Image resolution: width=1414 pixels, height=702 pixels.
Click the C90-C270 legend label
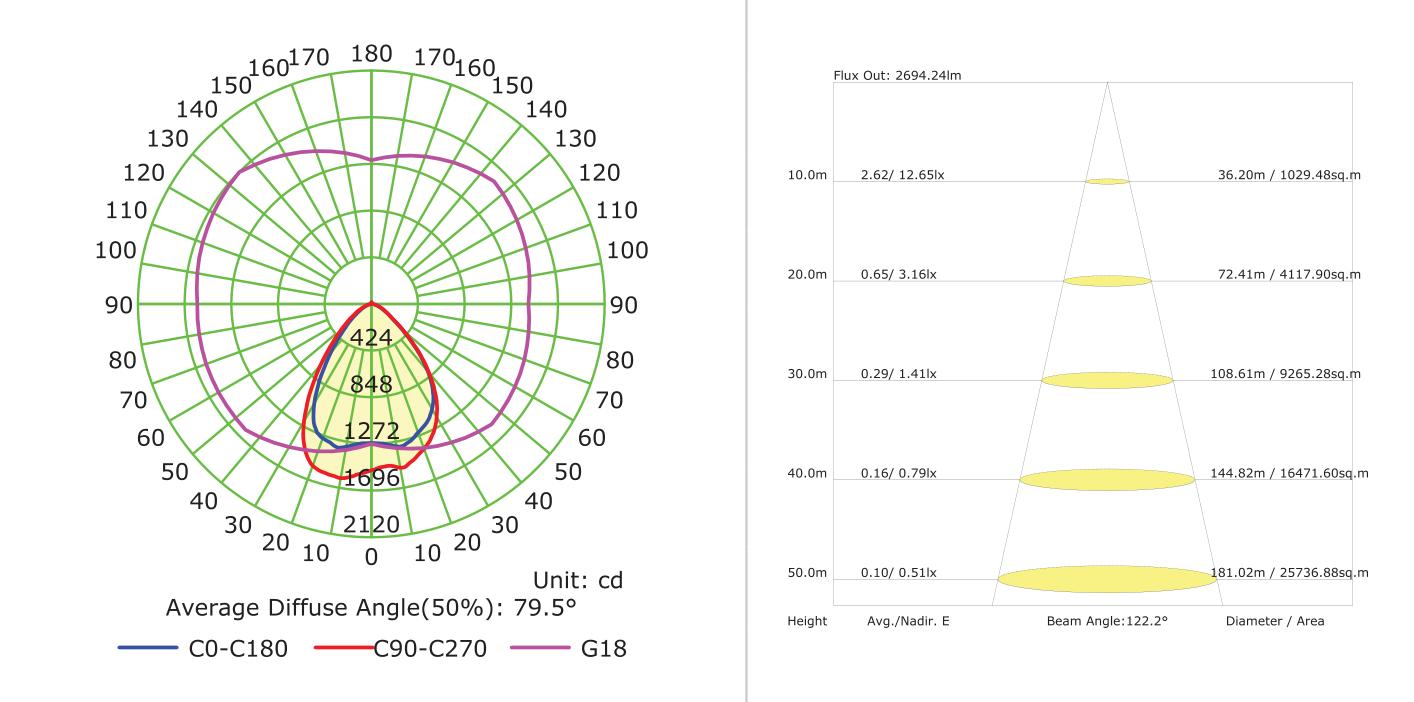[x=431, y=649]
